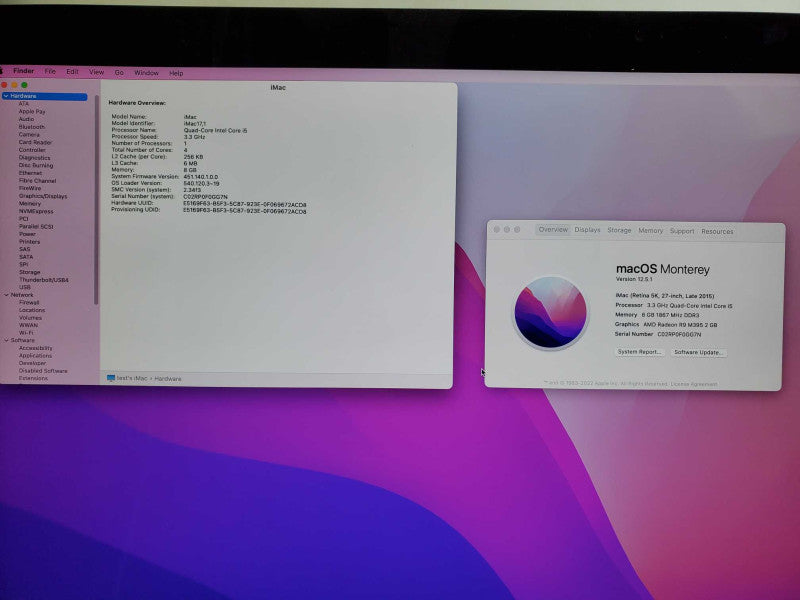Open the License Agreement link
The image size is (800, 600).
click(x=694, y=384)
